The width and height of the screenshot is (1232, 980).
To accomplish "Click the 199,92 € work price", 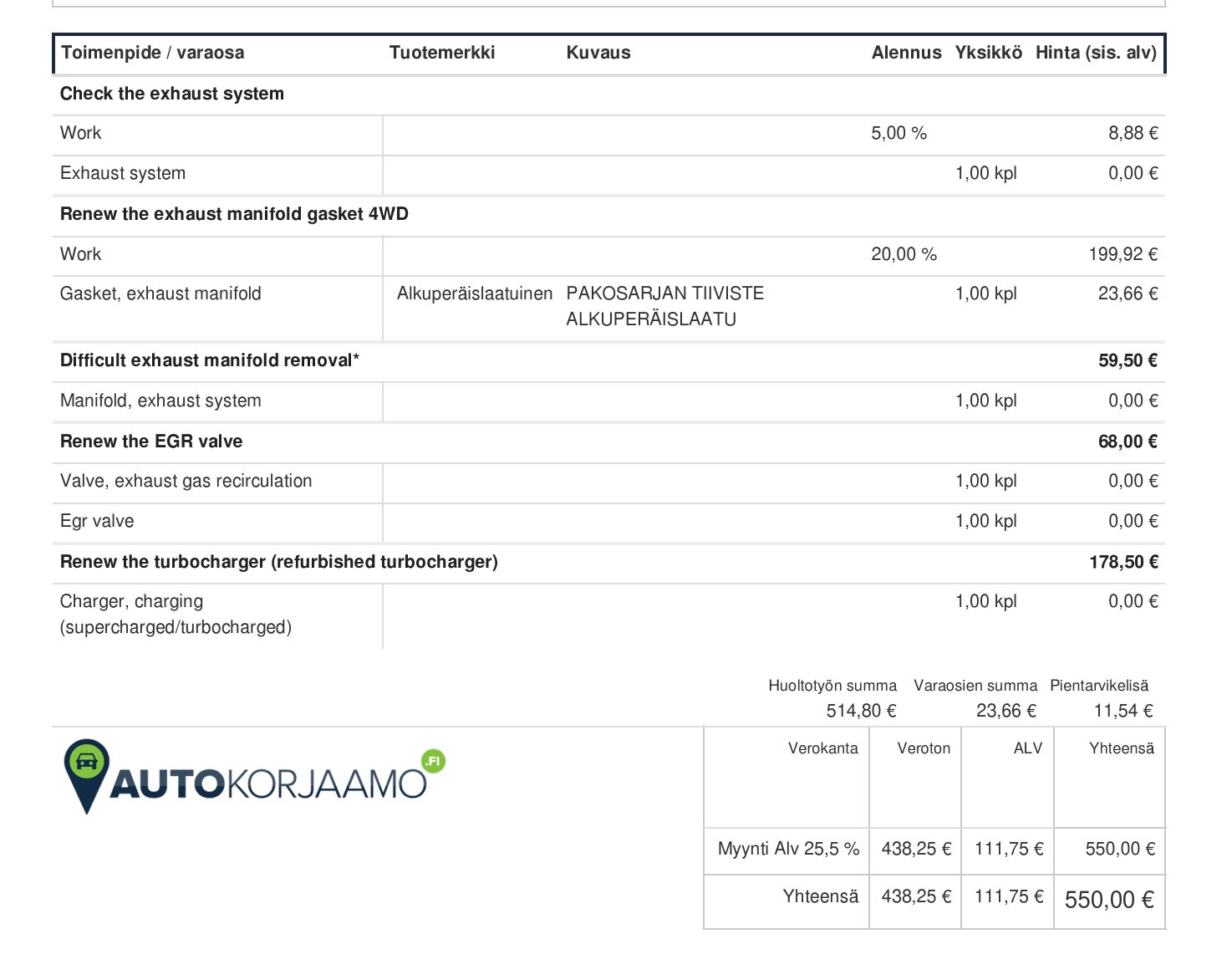I will coord(1123,254).
